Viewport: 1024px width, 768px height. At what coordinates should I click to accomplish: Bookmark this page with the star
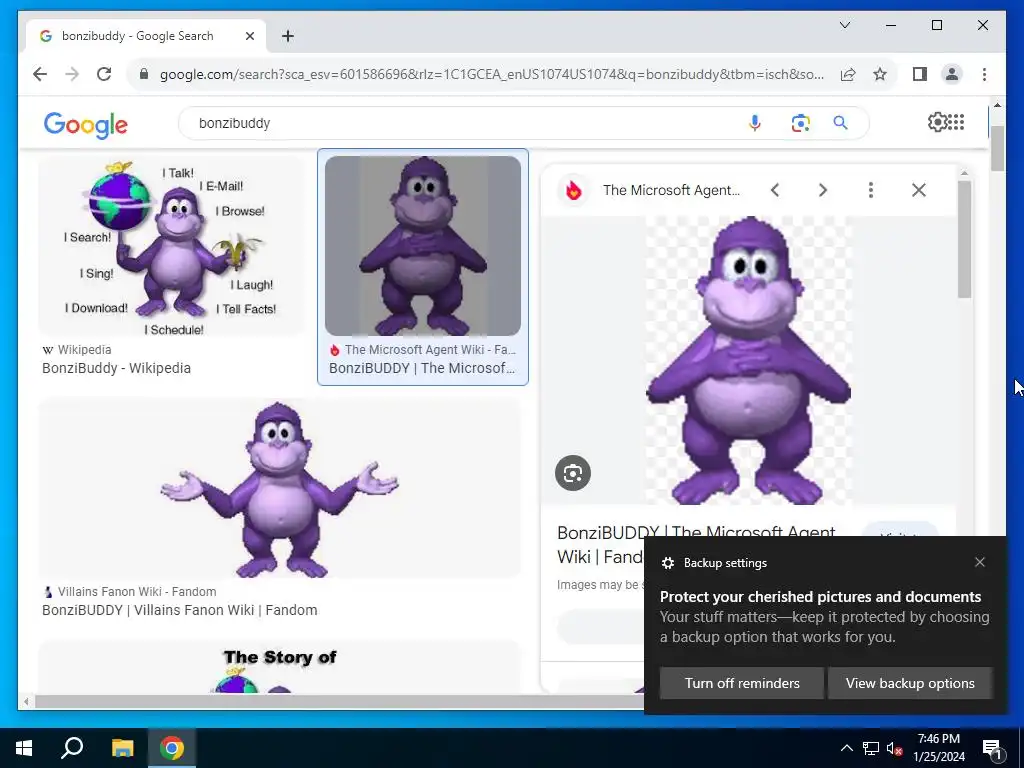pos(880,74)
